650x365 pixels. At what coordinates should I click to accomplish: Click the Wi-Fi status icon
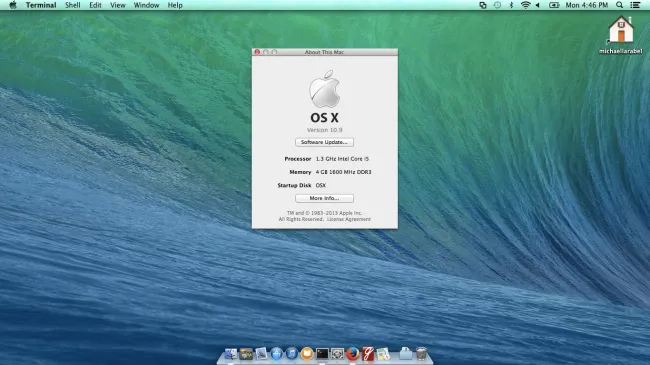pyautogui.click(x=526, y=5)
